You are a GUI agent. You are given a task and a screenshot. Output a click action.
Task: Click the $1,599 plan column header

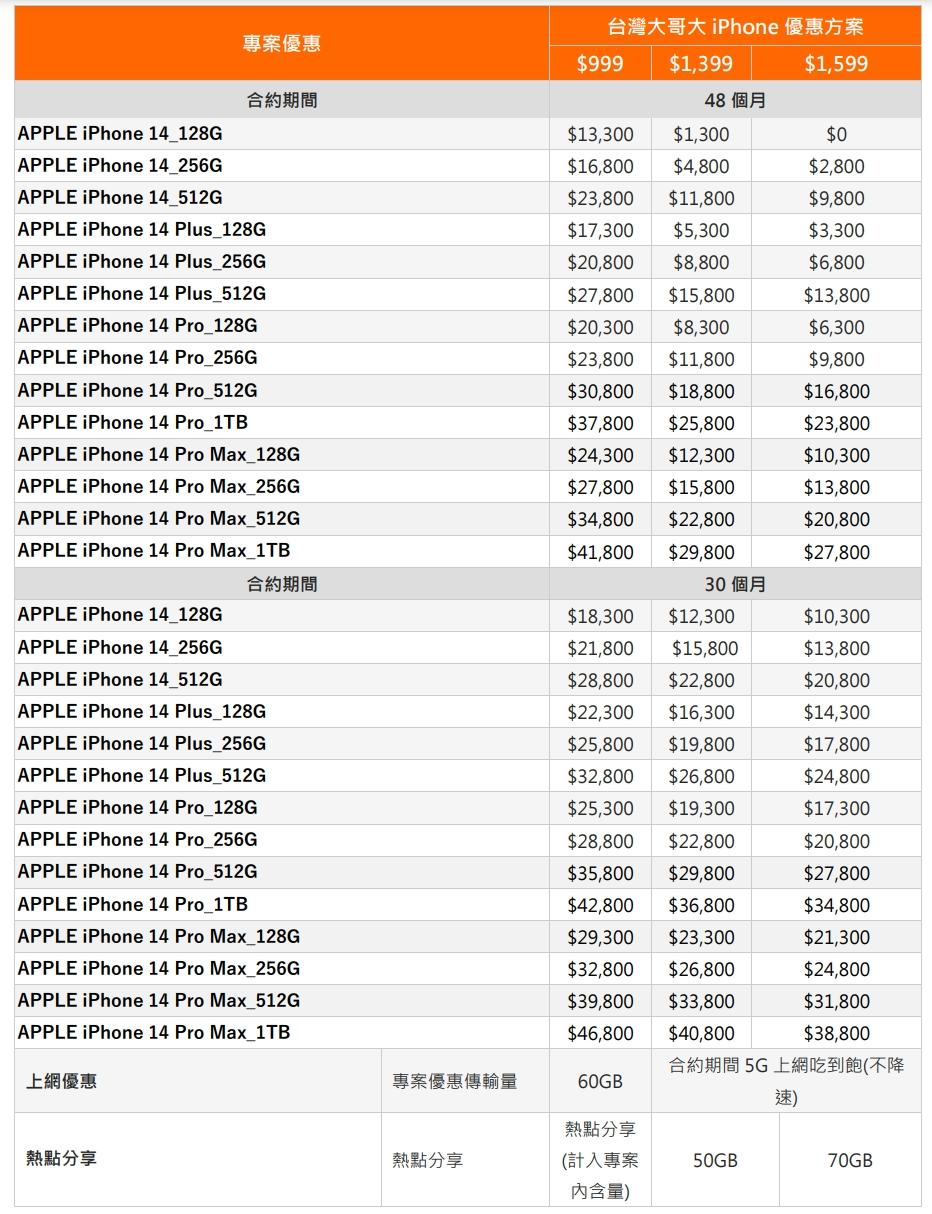[x=836, y=64]
